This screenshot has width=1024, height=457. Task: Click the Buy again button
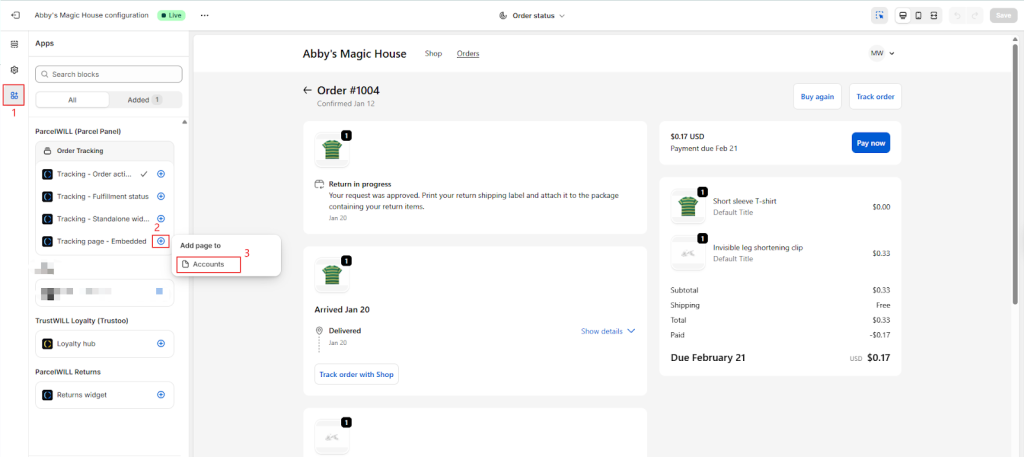pos(818,97)
